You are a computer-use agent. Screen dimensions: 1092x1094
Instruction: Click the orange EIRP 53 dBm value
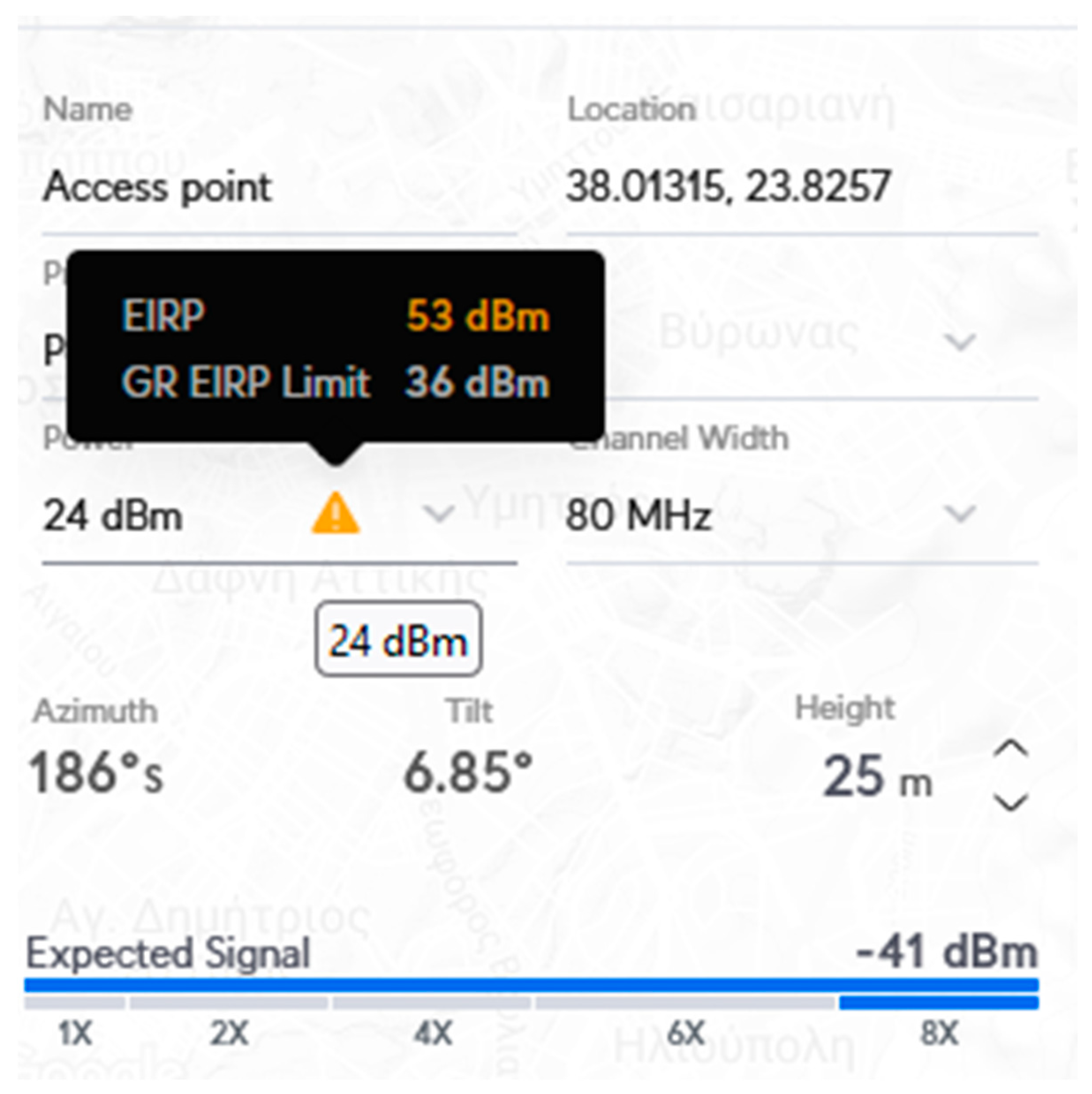tap(478, 315)
